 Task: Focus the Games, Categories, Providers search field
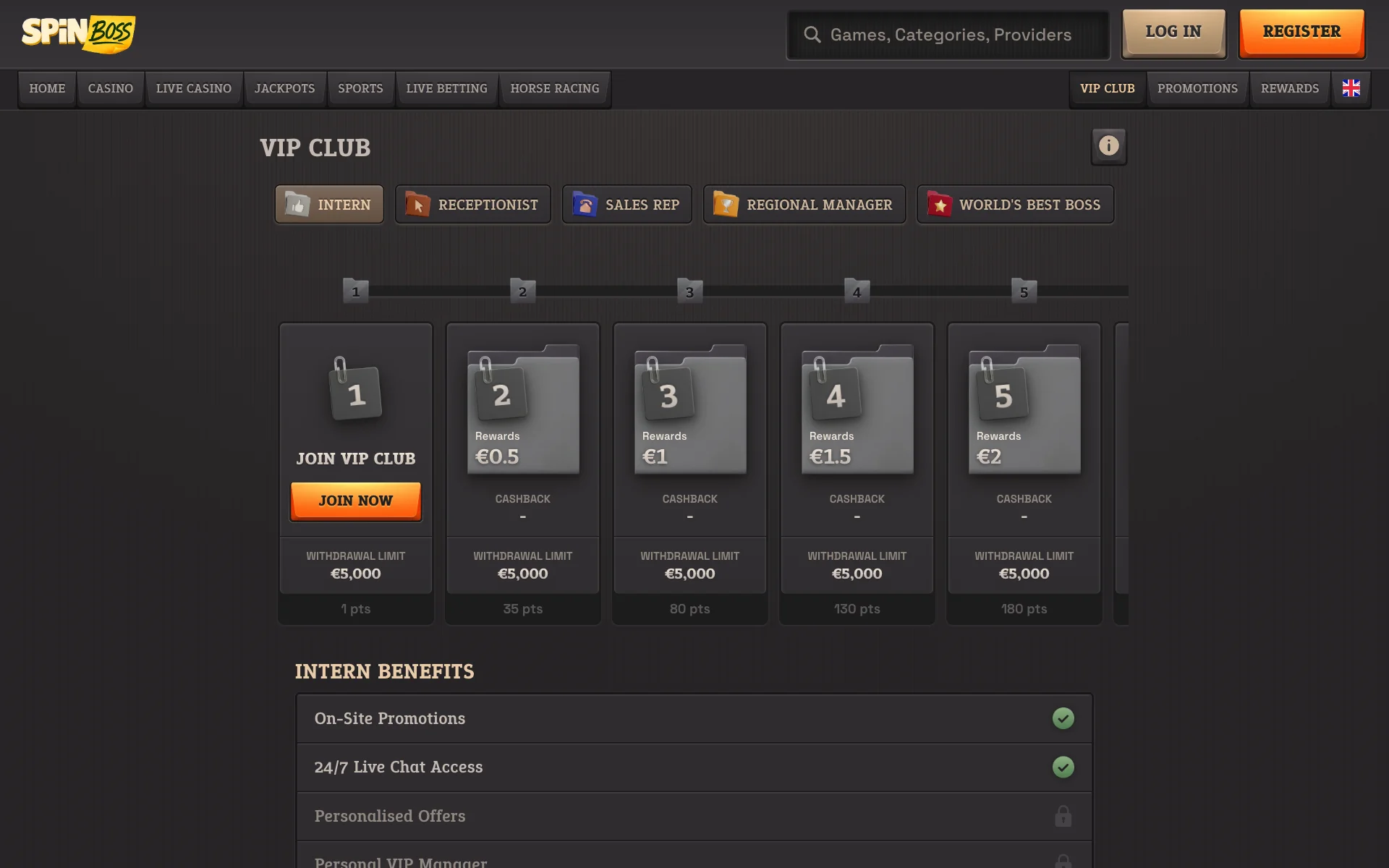948,35
